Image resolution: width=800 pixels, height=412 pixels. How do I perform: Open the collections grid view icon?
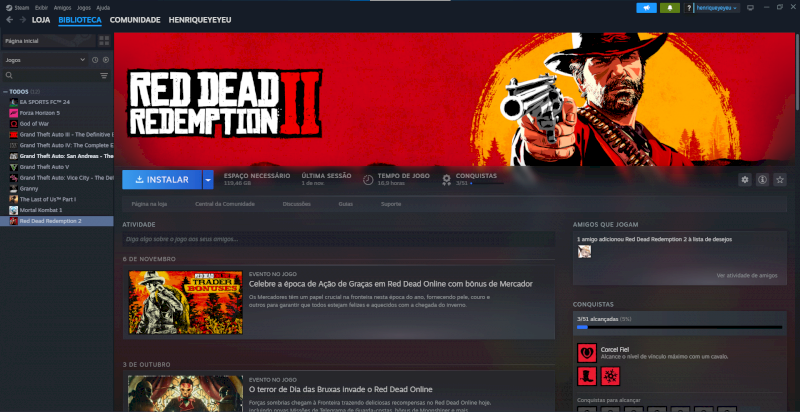pos(104,41)
